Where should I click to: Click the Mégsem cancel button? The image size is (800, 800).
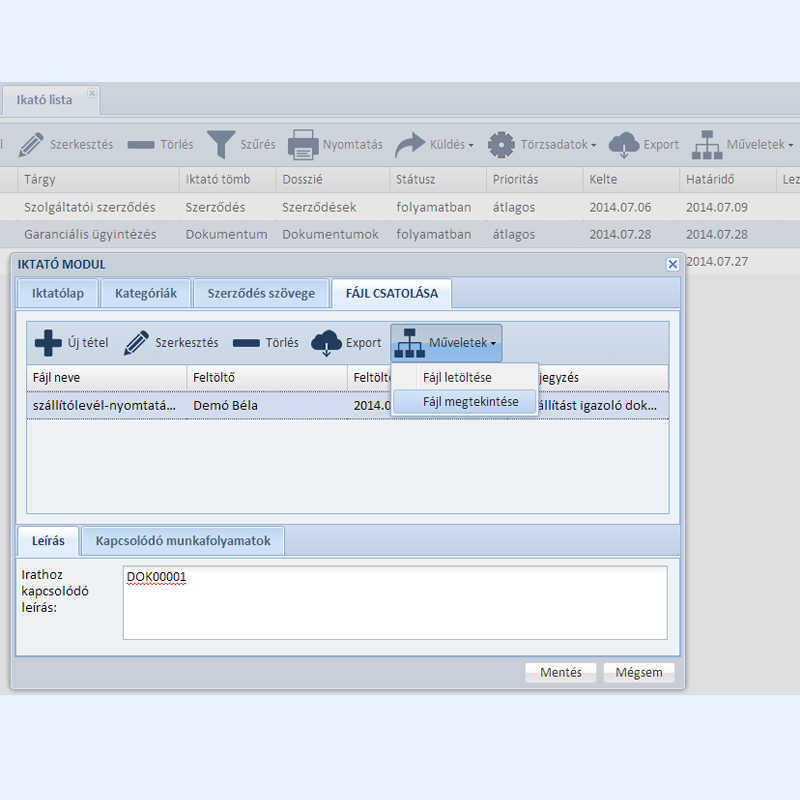(638, 672)
